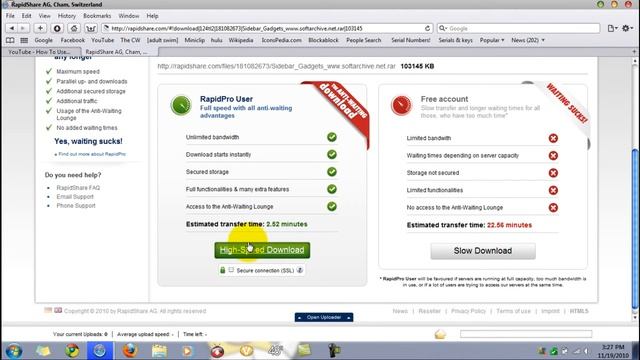Open Top Sites grid icon
The height and width of the screenshot is (360, 640).
[24, 40]
